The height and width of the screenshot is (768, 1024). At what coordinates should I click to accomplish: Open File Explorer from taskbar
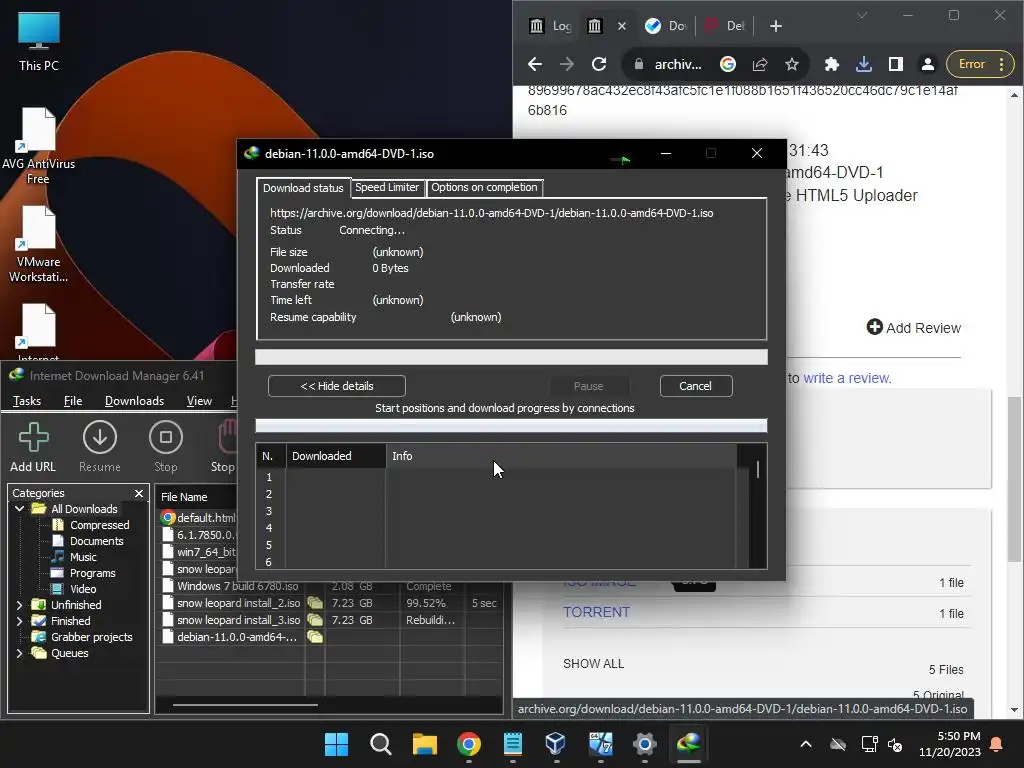(x=424, y=744)
